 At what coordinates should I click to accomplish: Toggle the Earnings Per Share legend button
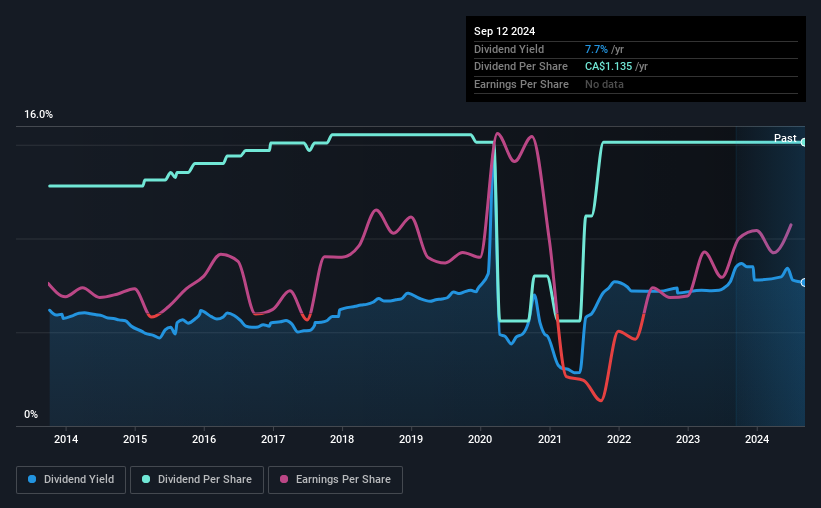pos(335,480)
